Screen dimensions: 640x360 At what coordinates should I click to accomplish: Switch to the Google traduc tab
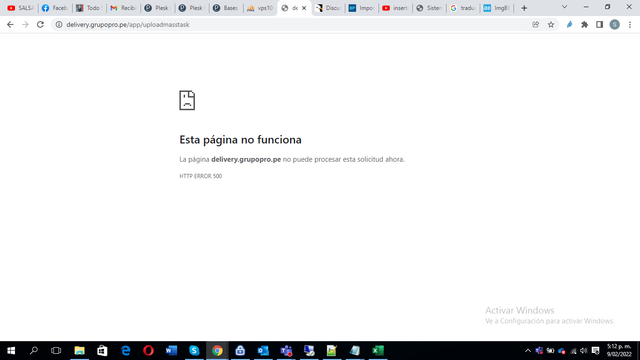[463, 8]
